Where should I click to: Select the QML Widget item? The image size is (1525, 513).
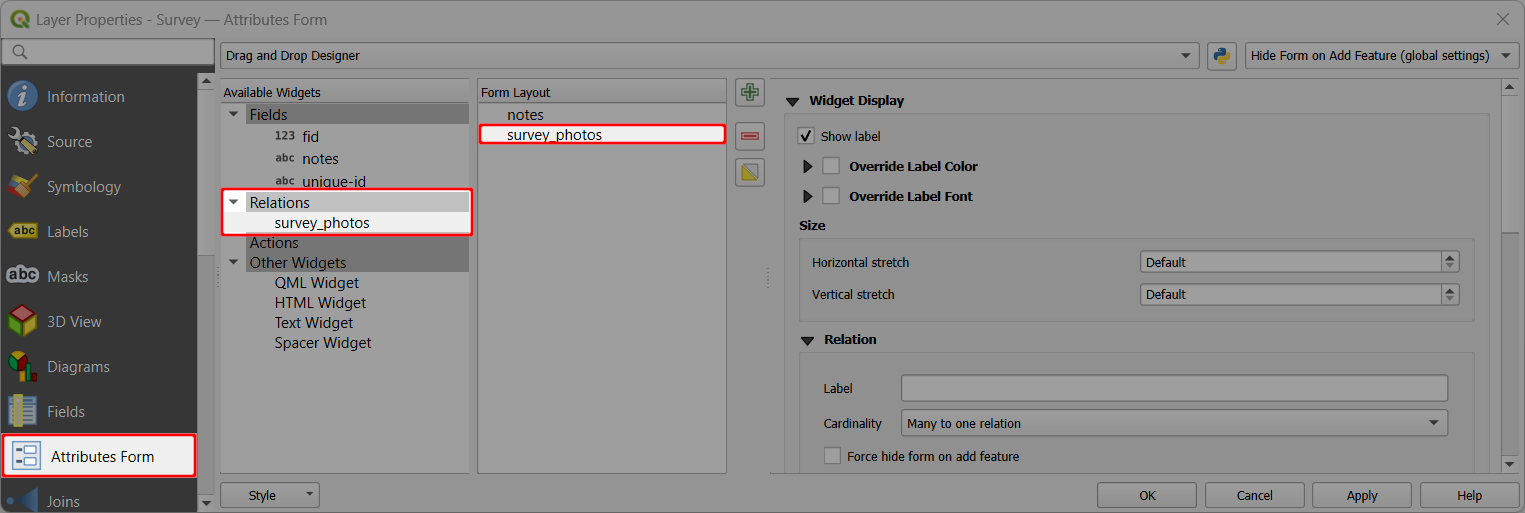click(x=317, y=283)
